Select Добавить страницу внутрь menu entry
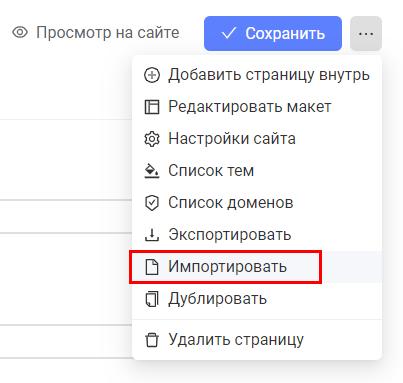Image resolution: width=403 pixels, height=383 pixels. pos(257,75)
